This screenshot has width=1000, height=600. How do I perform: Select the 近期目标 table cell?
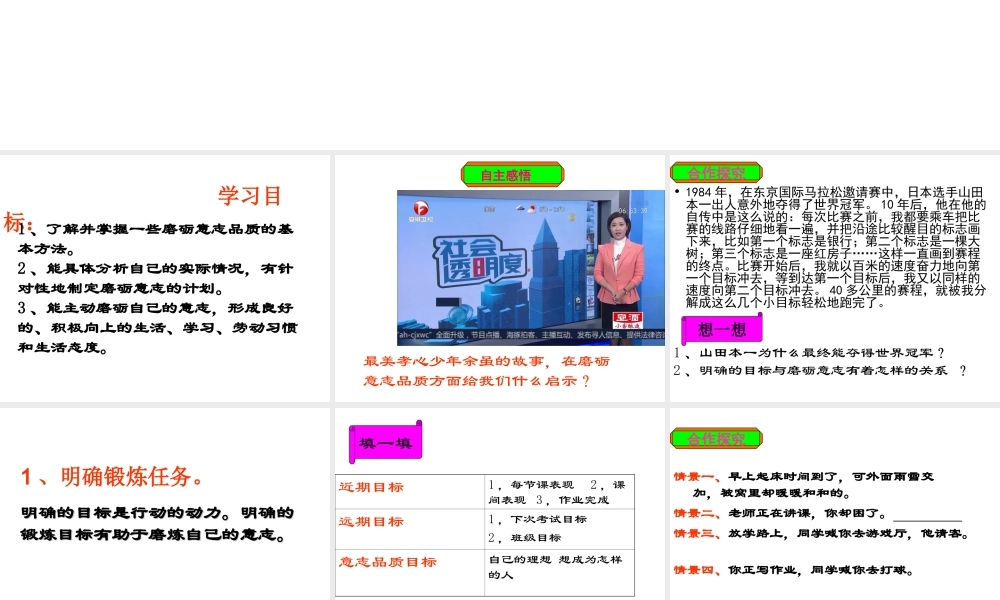click(410, 492)
